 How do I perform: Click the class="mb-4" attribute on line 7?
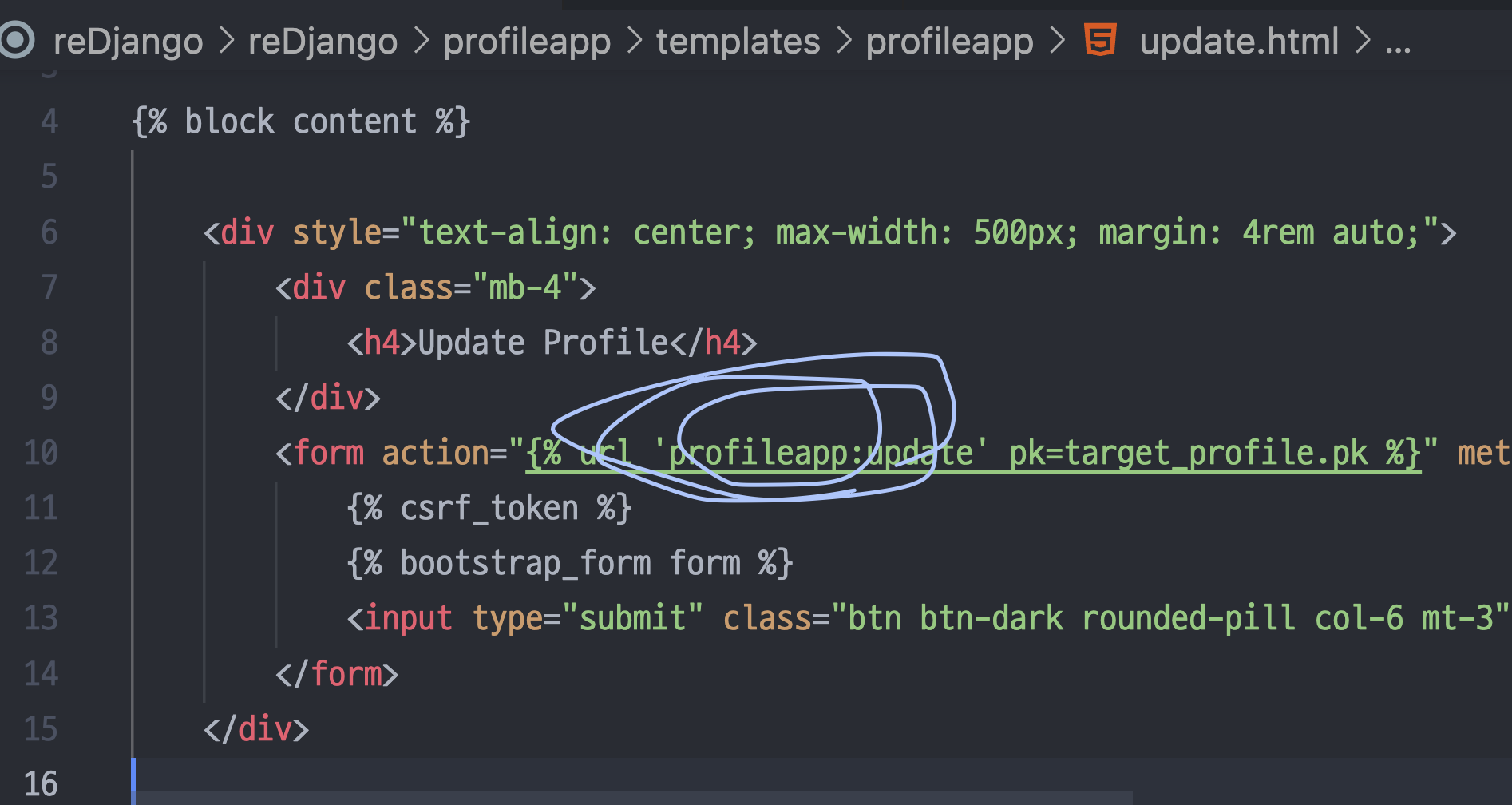(x=471, y=287)
